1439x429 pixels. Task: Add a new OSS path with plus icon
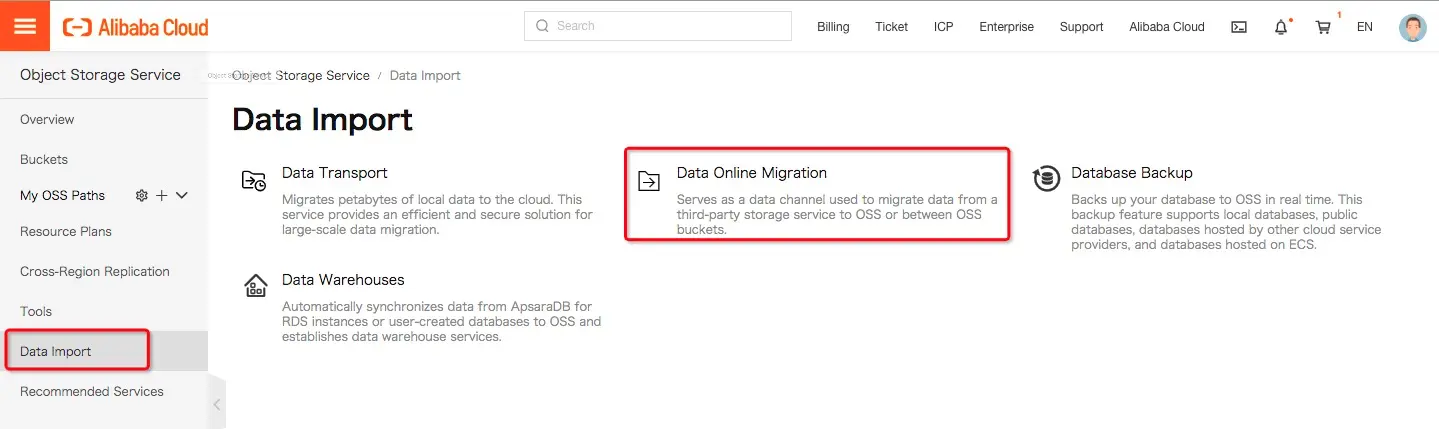point(162,196)
